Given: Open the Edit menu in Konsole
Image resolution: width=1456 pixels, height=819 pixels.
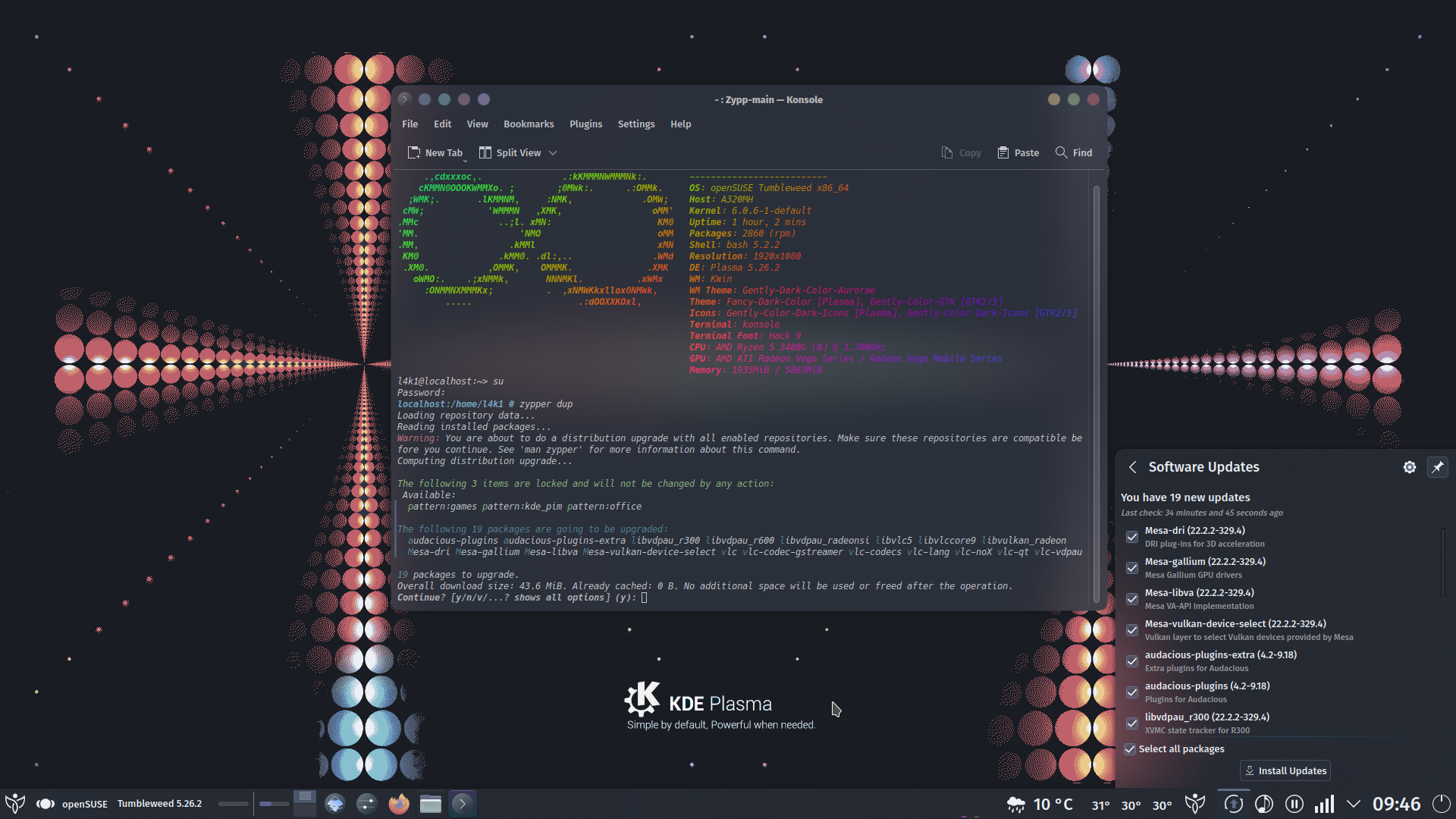Looking at the screenshot, I should coord(442,124).
